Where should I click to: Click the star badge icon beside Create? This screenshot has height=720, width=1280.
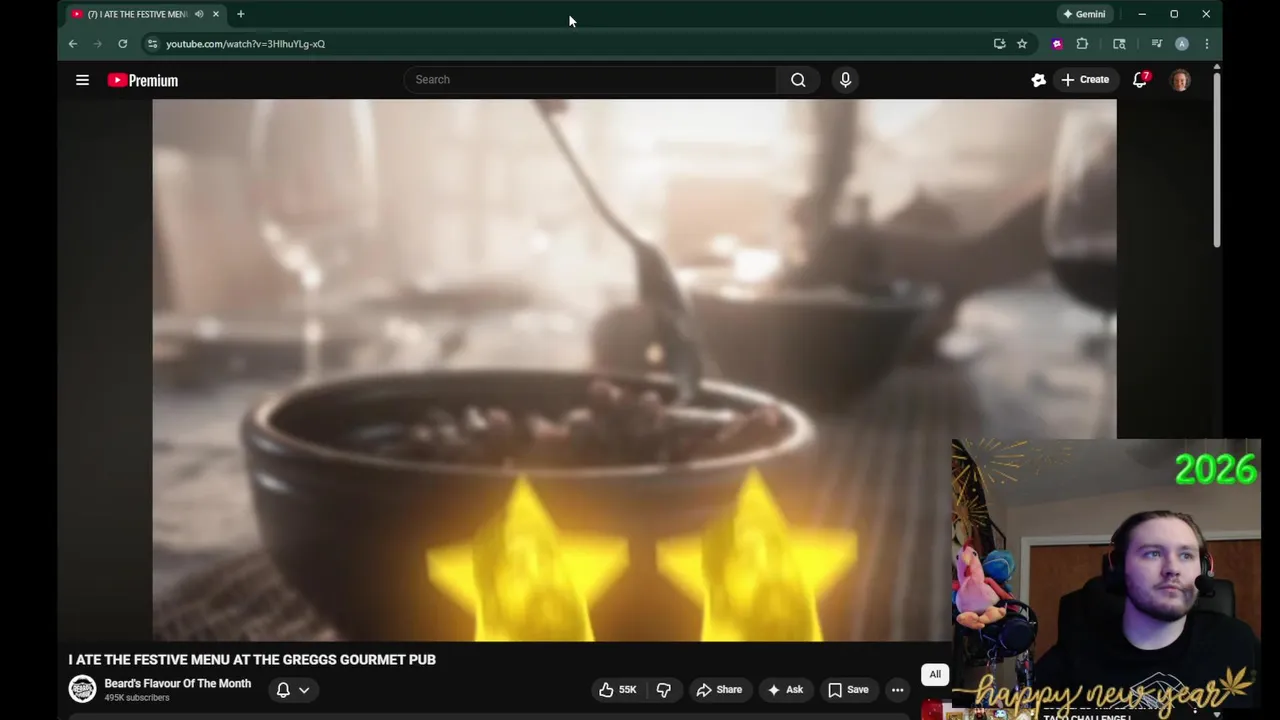[x=1038, y=80]
